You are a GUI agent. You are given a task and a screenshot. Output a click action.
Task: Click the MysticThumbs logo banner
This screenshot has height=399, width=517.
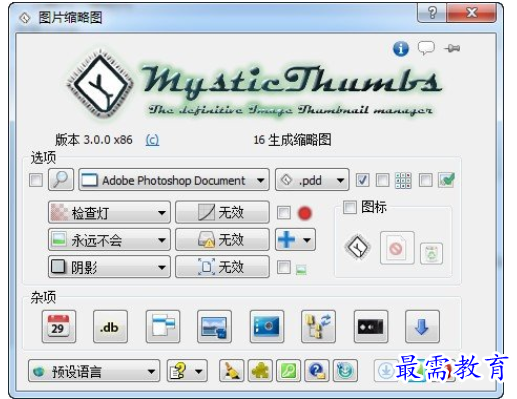pos(254,86)
